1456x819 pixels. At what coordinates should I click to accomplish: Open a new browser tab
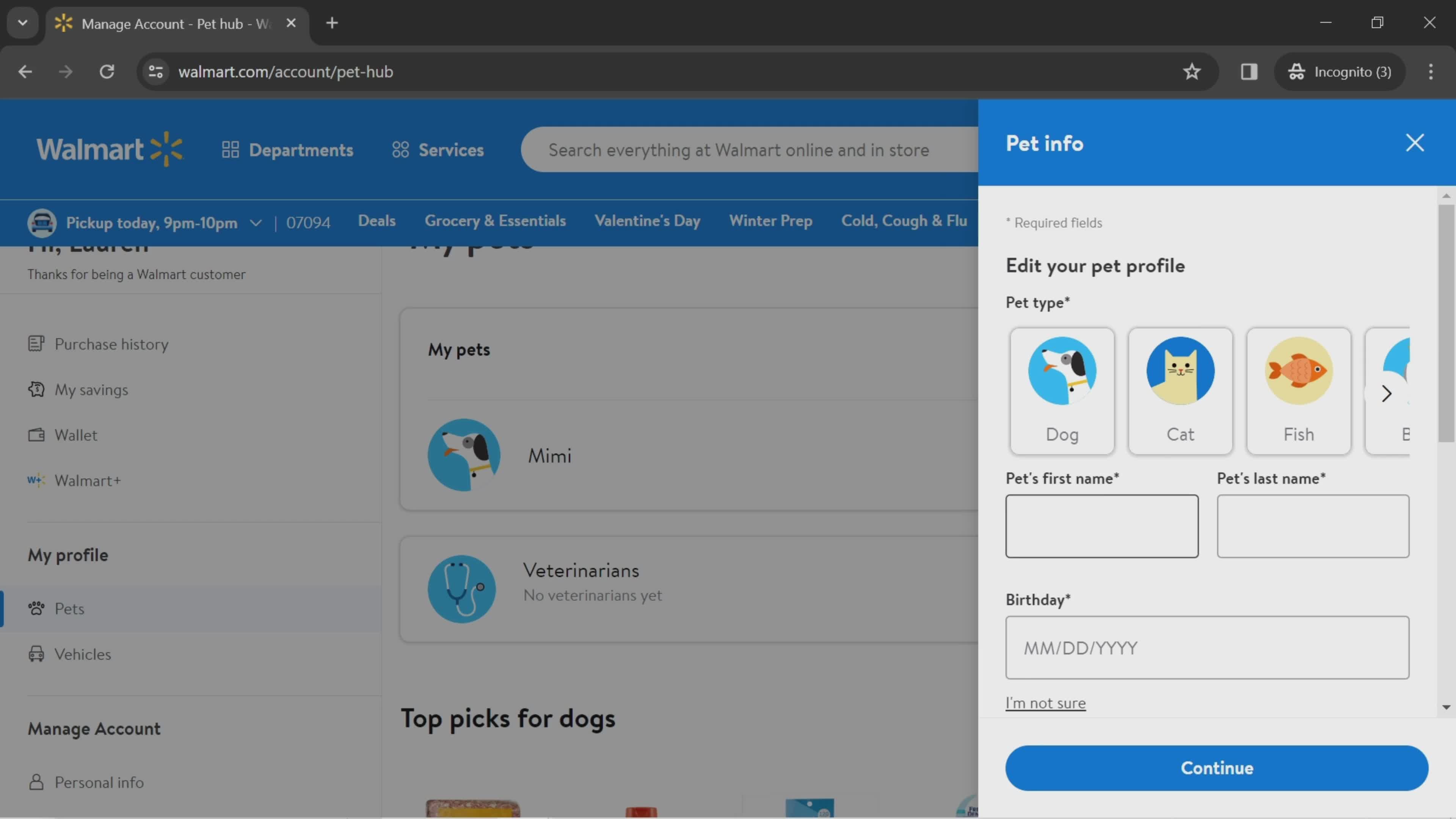[x=332, y=23]
